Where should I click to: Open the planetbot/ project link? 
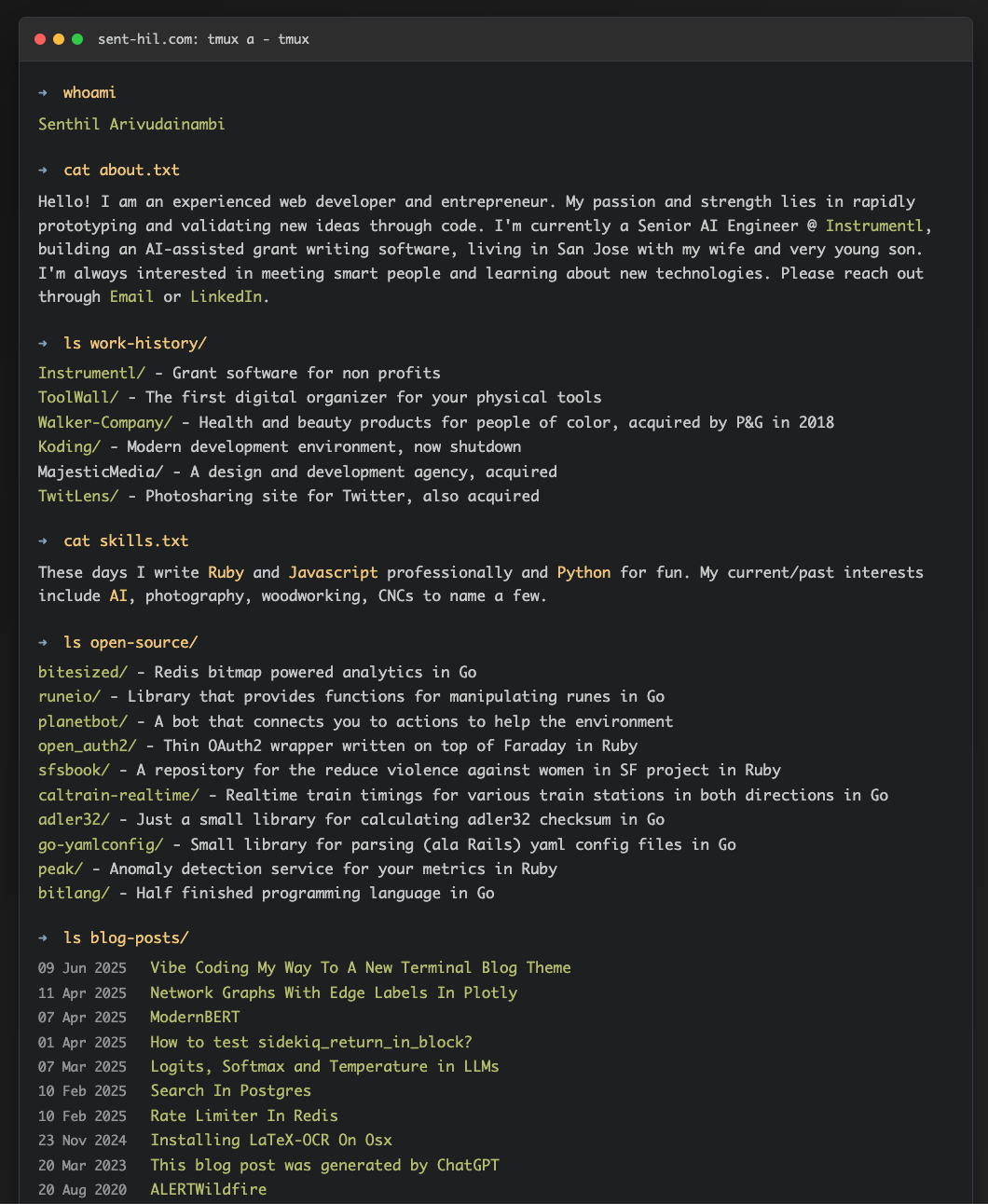pos(83,721)
